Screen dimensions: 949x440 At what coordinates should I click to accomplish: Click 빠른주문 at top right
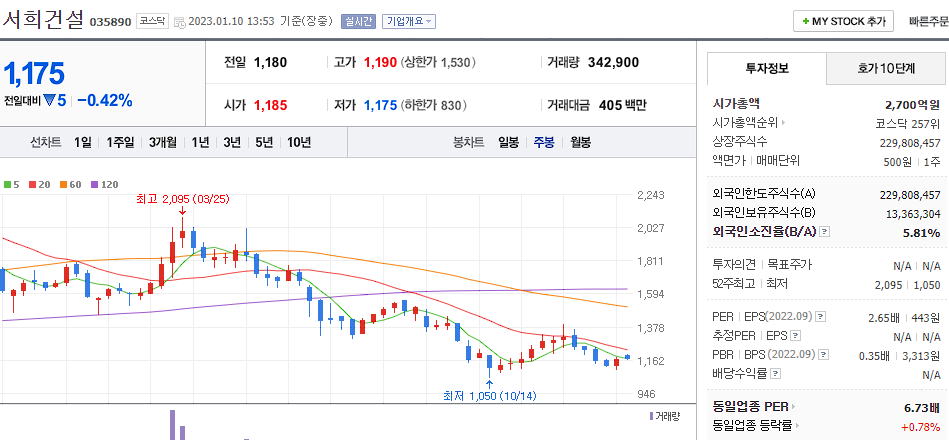click(x=929, y=21)
